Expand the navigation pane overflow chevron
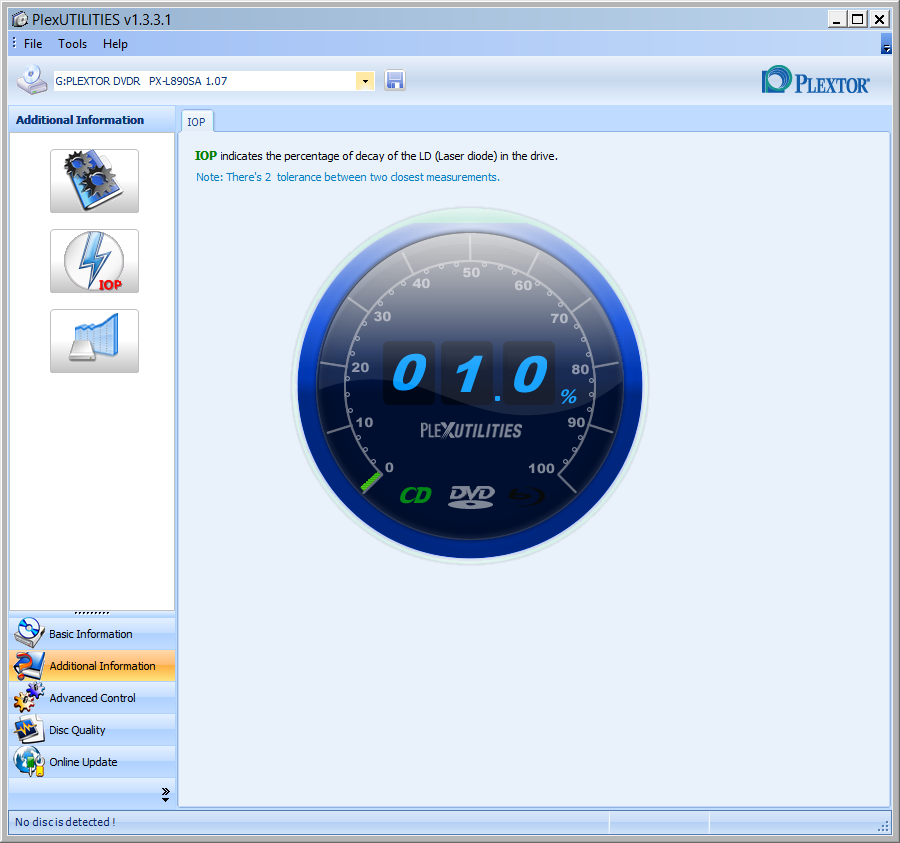 (165, 794)
